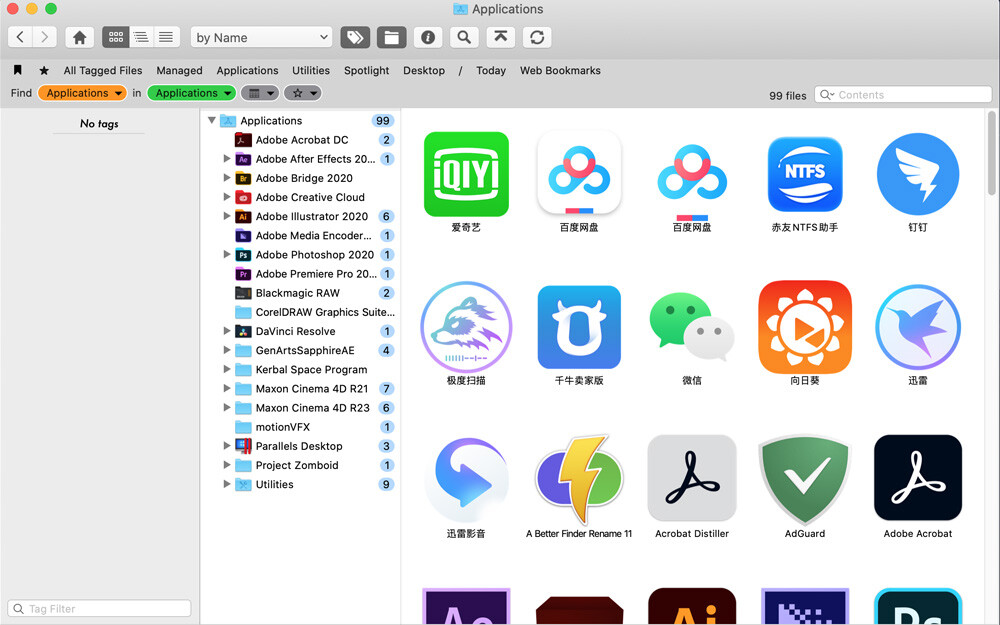Screen dimensions: 1000x625
Task: Click the upward arrow toolbar button
Action: pos(501,37)
